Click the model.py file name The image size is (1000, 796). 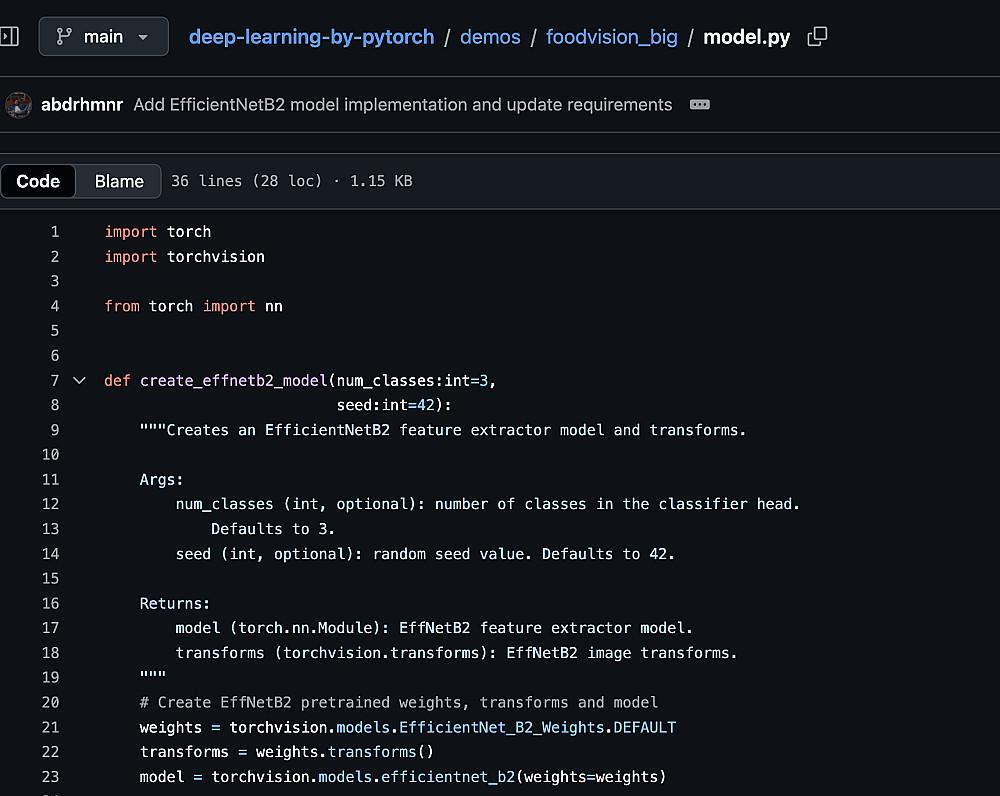[x=746, y=37]
